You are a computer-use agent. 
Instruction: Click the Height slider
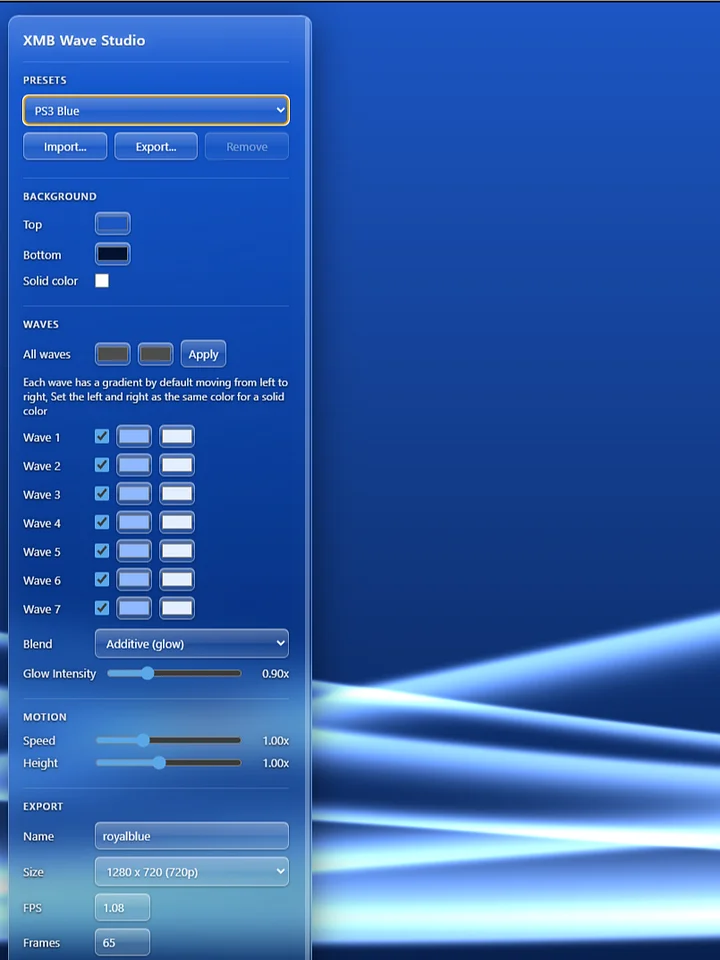tap(168, 763)
